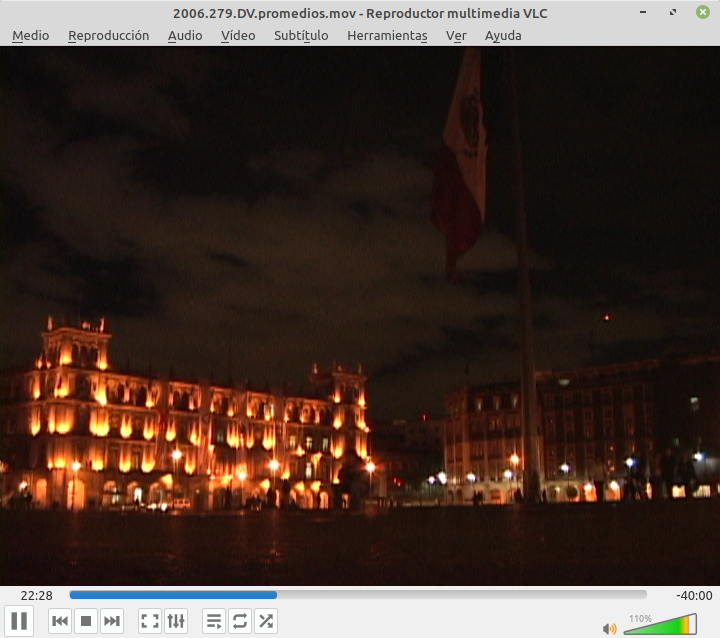Expand the Vídeo menu

click(238, 36)
